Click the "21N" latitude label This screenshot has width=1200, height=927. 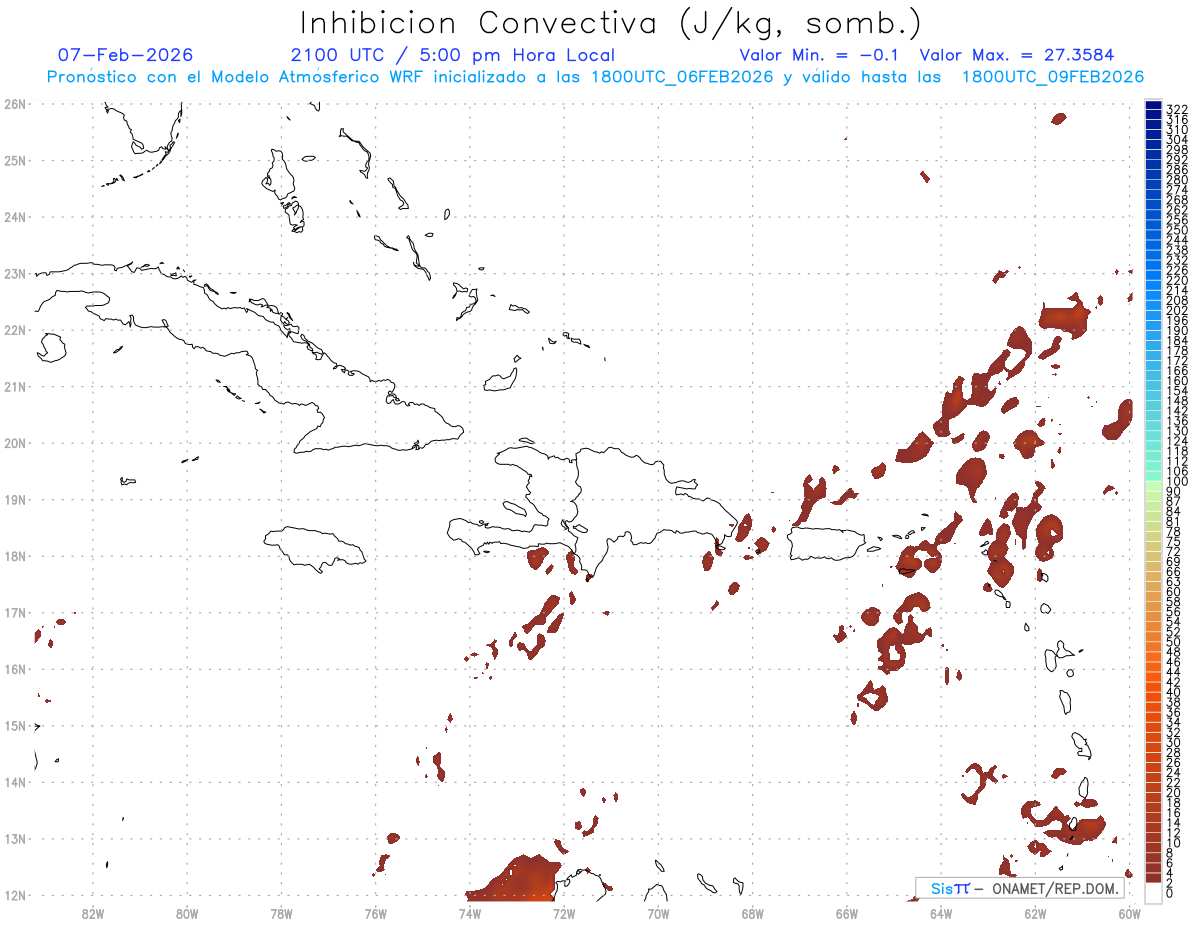[x=15, y=386]
